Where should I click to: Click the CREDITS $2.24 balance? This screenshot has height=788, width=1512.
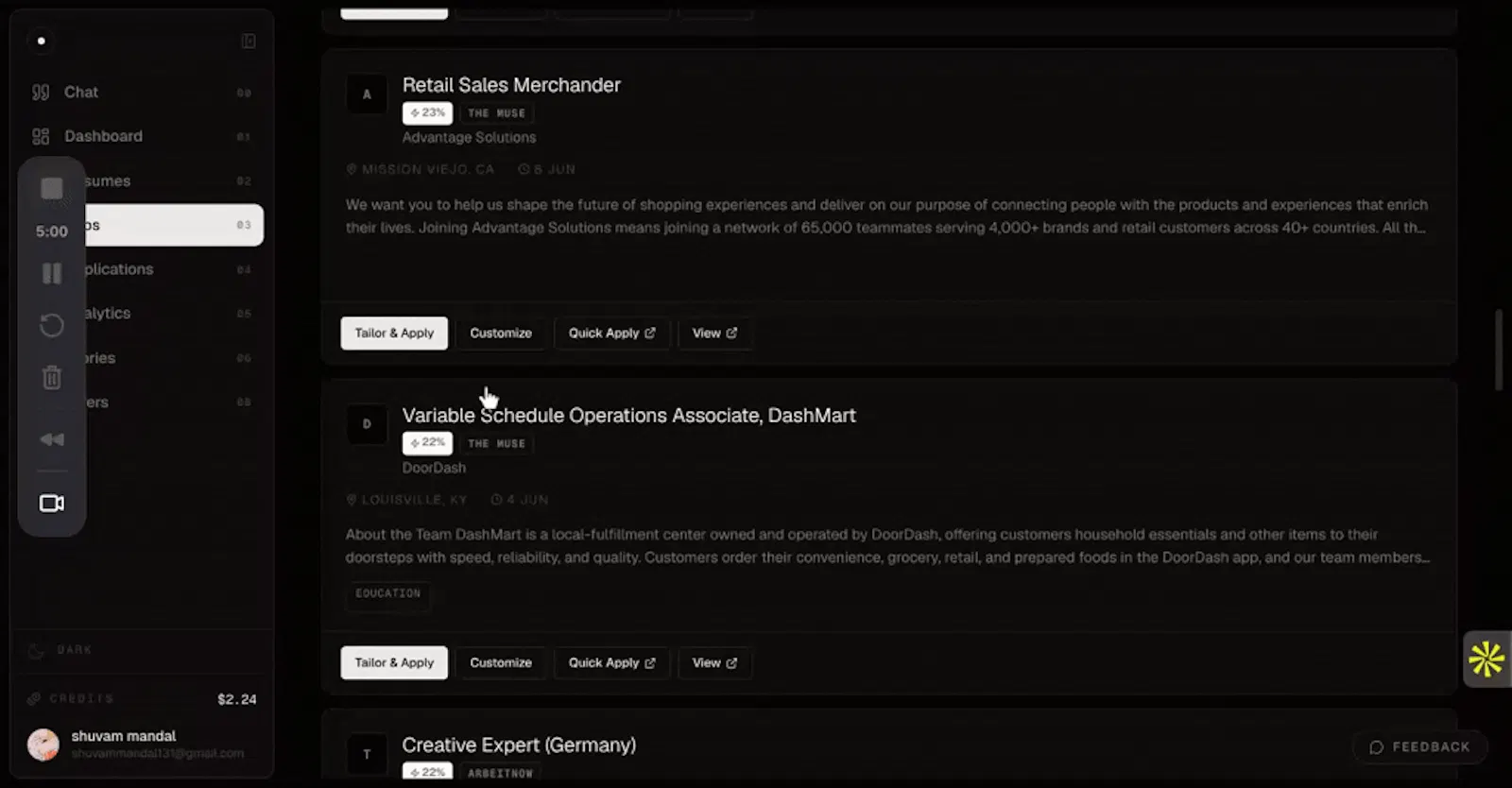(x=142, y=699)
